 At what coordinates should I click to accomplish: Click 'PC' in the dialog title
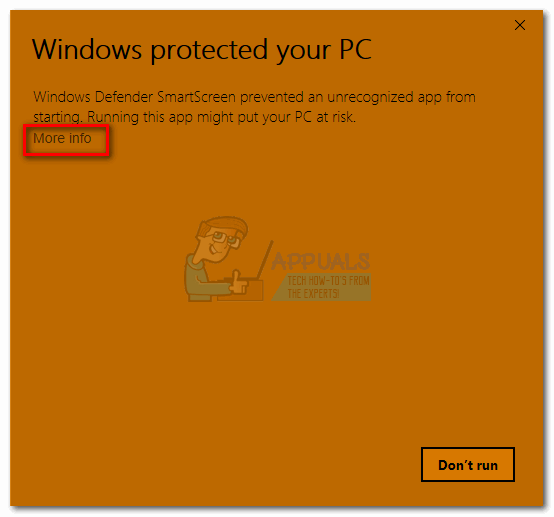click(355, 49)
